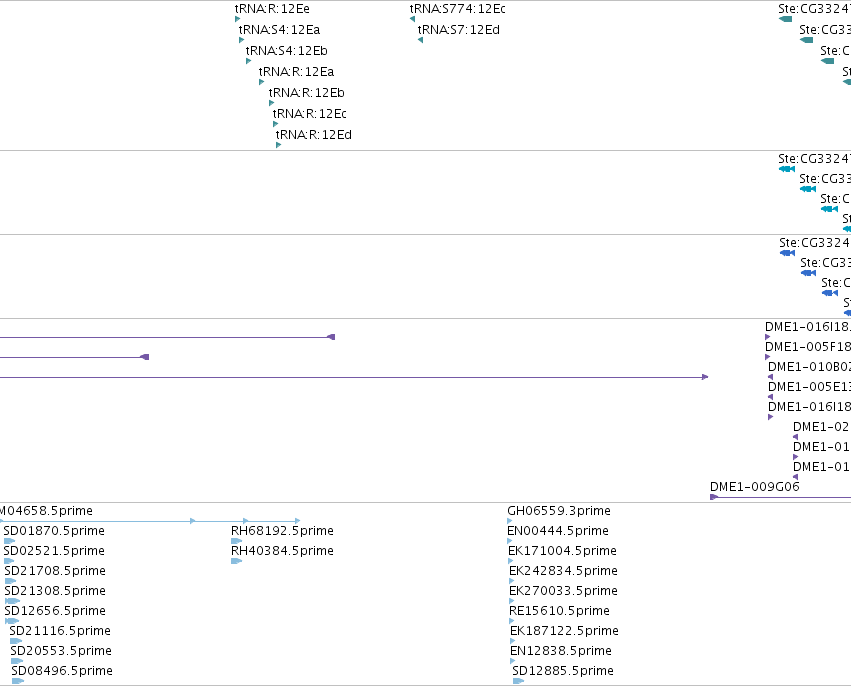Click the SD21308.5prime label

click(x=55, y=590)
